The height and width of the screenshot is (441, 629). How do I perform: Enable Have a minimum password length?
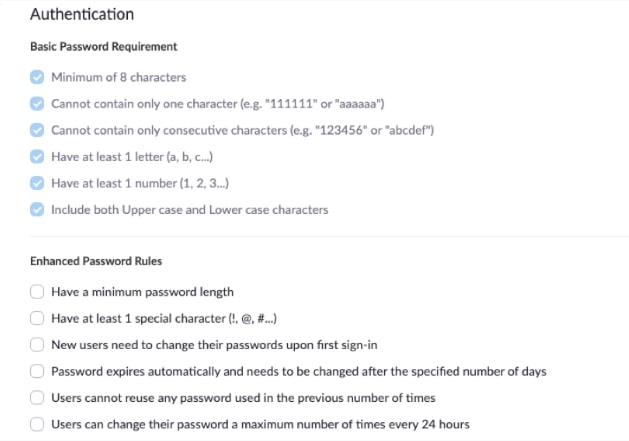pos(37,292)
